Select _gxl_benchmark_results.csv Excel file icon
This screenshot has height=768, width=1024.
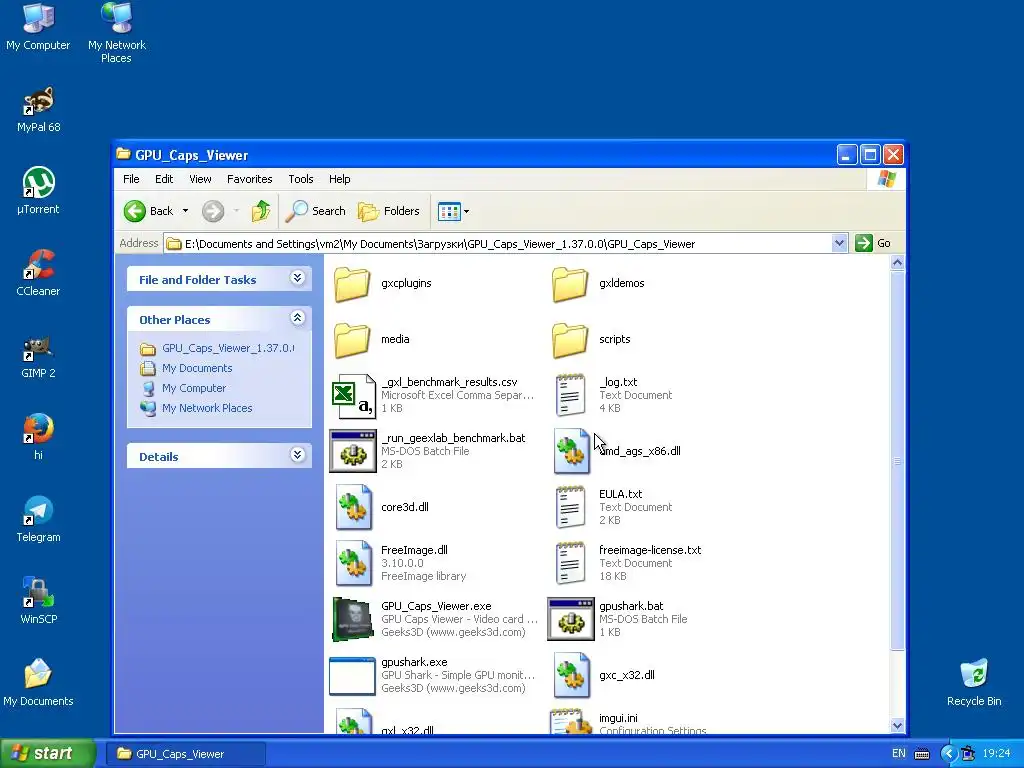(x=353, y=396)
